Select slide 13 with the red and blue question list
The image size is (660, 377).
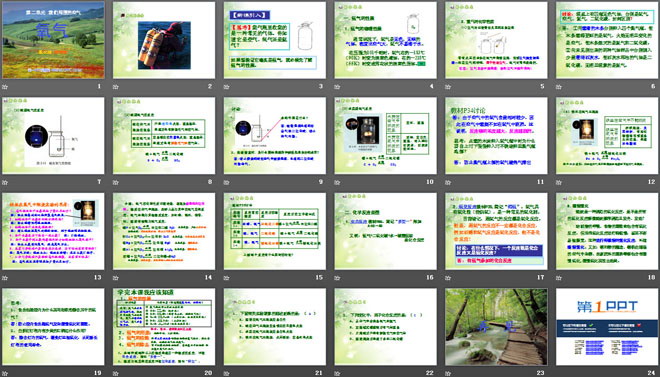coord(53,231)
